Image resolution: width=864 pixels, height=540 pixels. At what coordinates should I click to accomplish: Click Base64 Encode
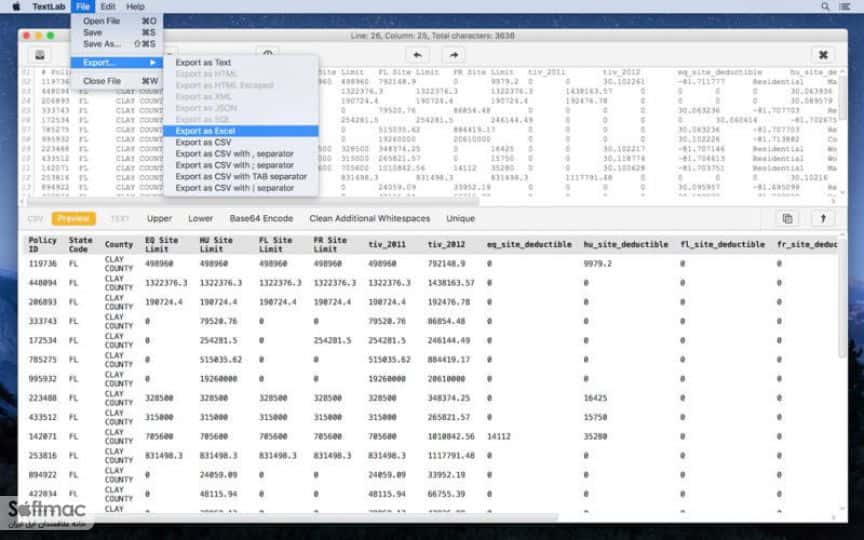point(261,219)
